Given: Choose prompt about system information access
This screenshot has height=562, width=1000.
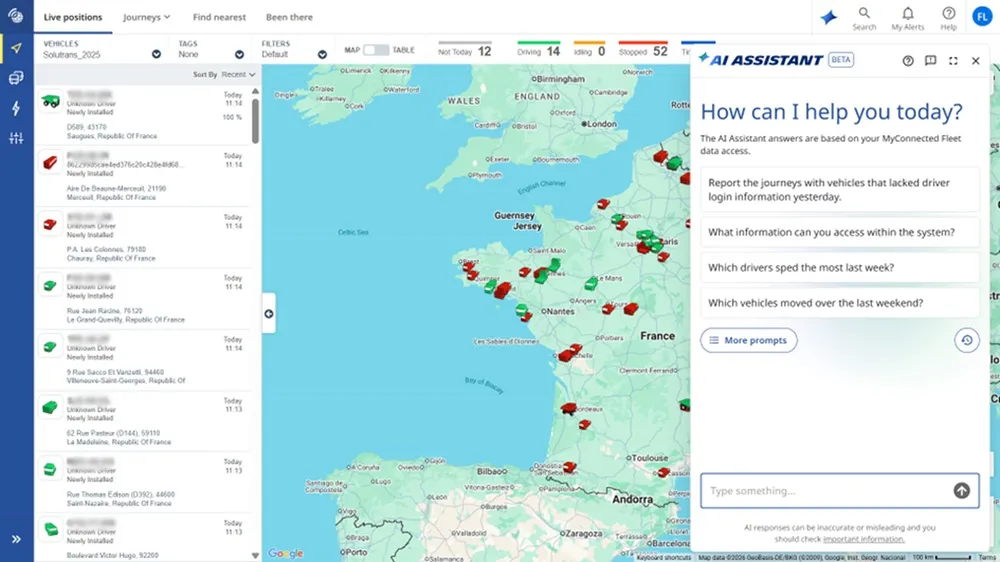Looking at the screenshot, I should [839, 232].
